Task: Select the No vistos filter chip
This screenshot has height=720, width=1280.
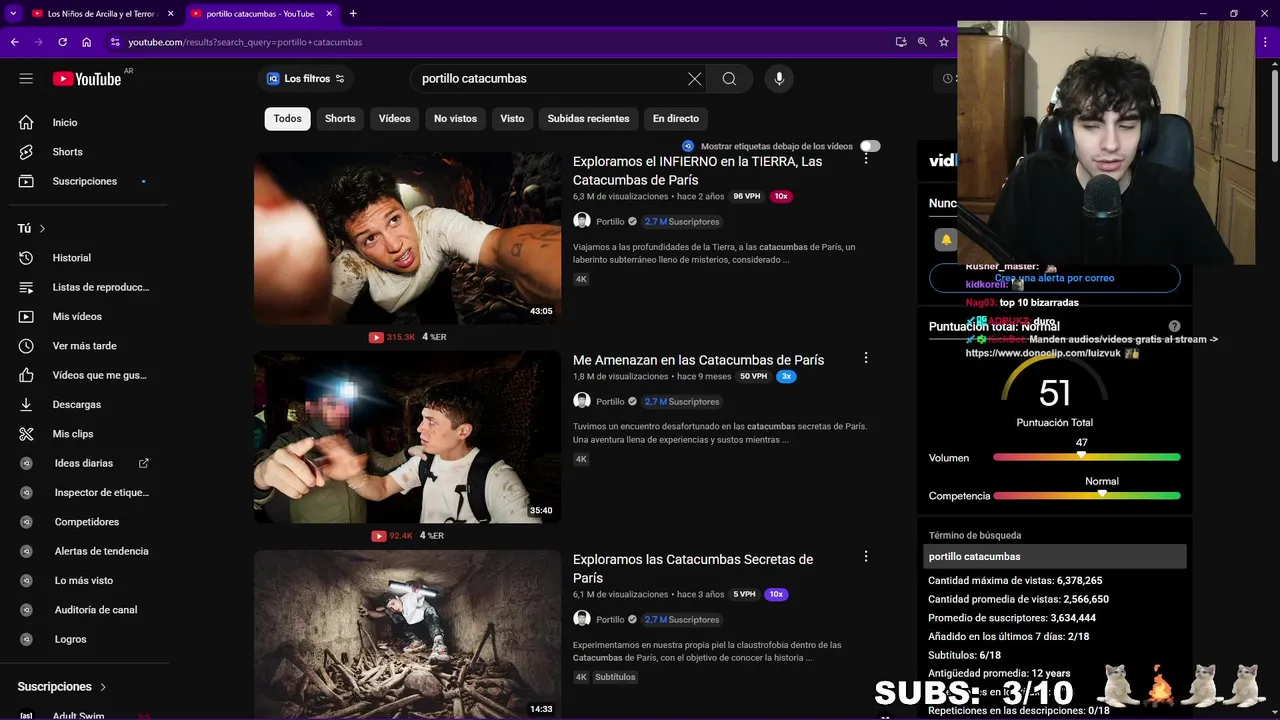Action: coord(455,118)
